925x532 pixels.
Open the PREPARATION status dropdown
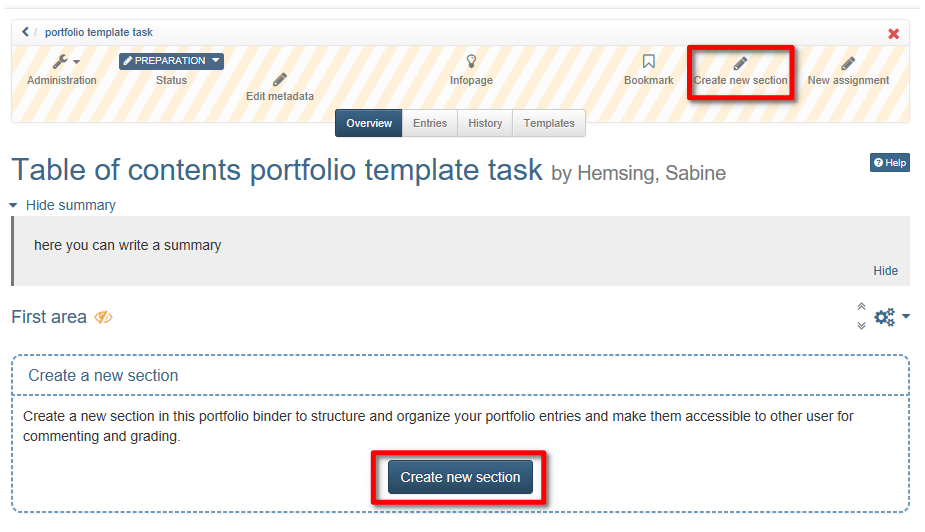[171, 61]
